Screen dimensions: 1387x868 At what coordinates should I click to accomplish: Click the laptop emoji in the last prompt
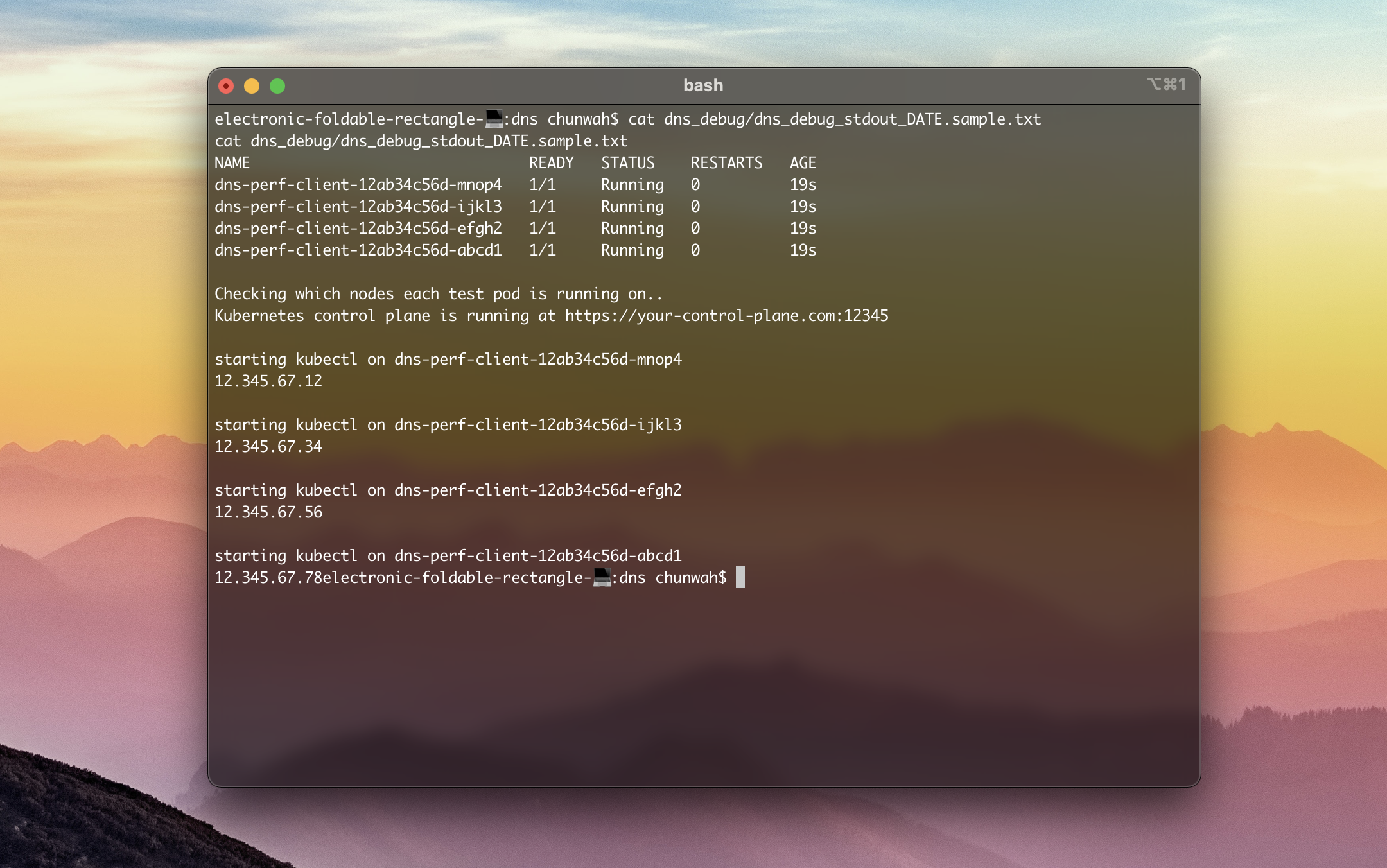click(602, 577)
